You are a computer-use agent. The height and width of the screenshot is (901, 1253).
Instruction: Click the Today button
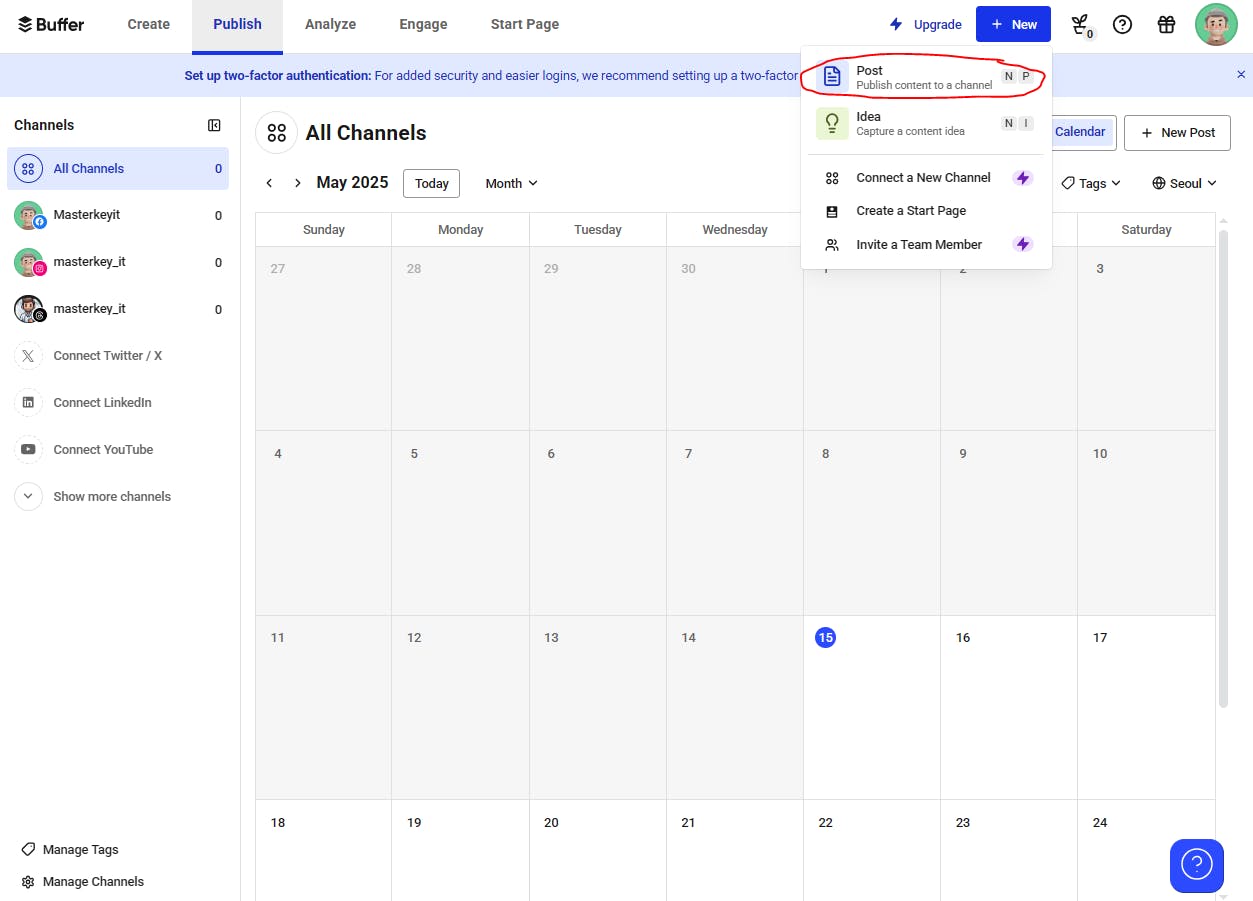(431, 183)
